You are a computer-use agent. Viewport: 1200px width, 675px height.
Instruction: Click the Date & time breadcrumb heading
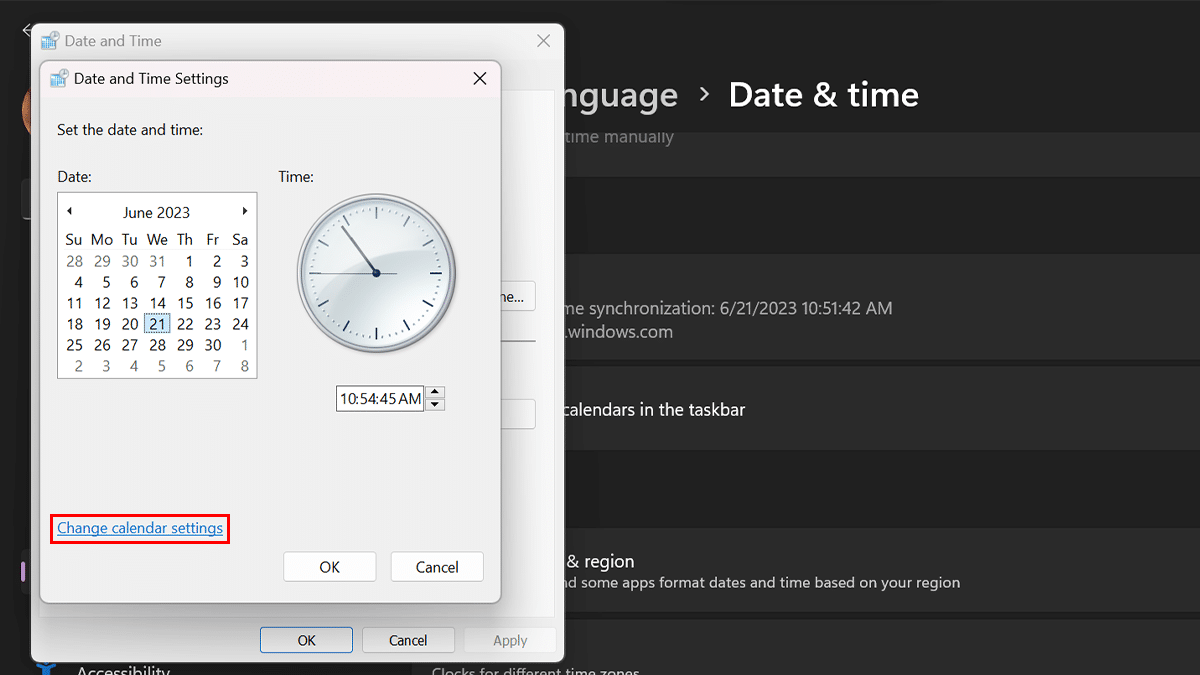click(824, 95)
